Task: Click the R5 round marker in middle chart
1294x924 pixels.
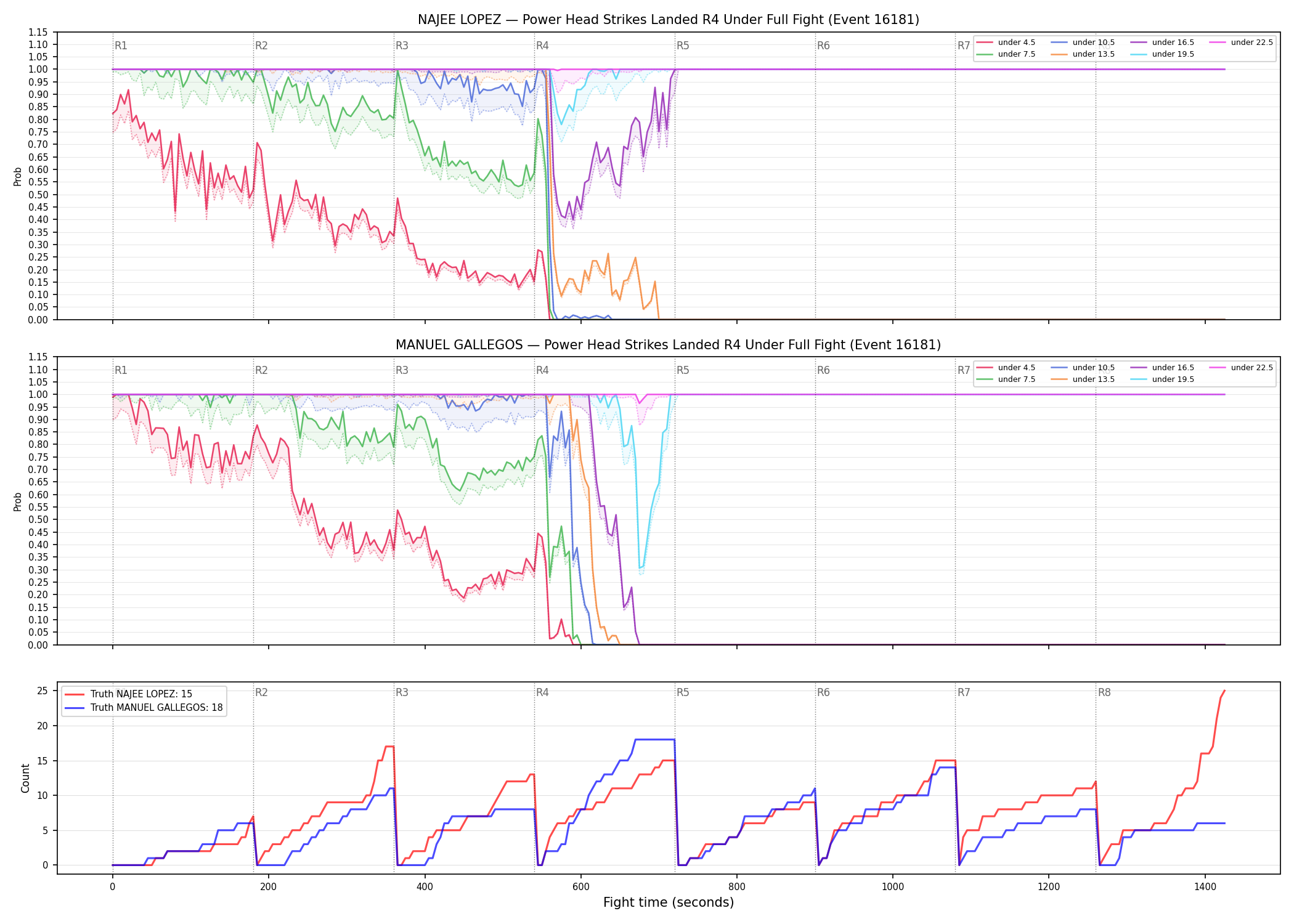Action: point(683,370)
